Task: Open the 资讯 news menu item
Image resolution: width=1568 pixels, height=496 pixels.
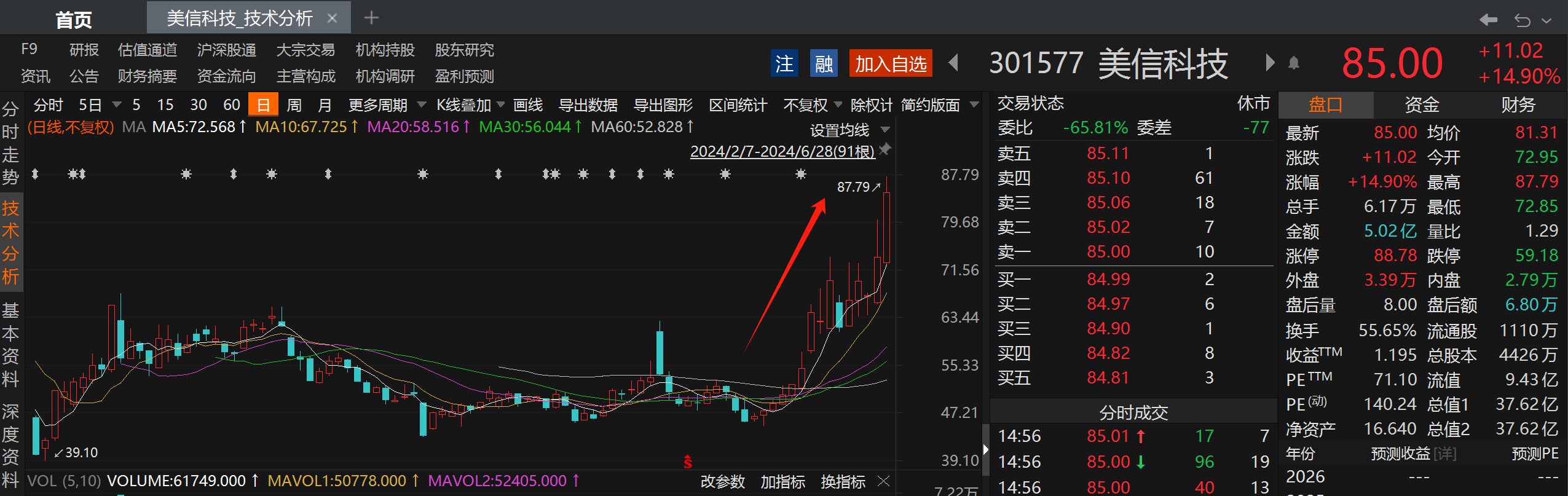Action: coord(36,76)
